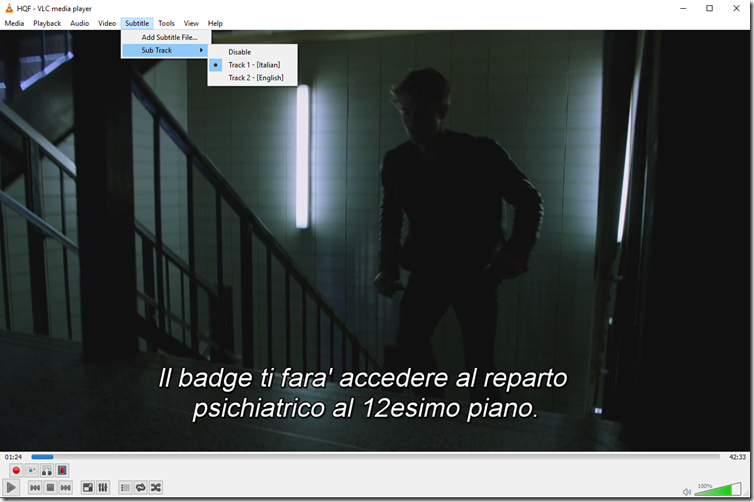Take a snapshot with the camera icon
Screen dimensions: 754x502
click(31, 470)
